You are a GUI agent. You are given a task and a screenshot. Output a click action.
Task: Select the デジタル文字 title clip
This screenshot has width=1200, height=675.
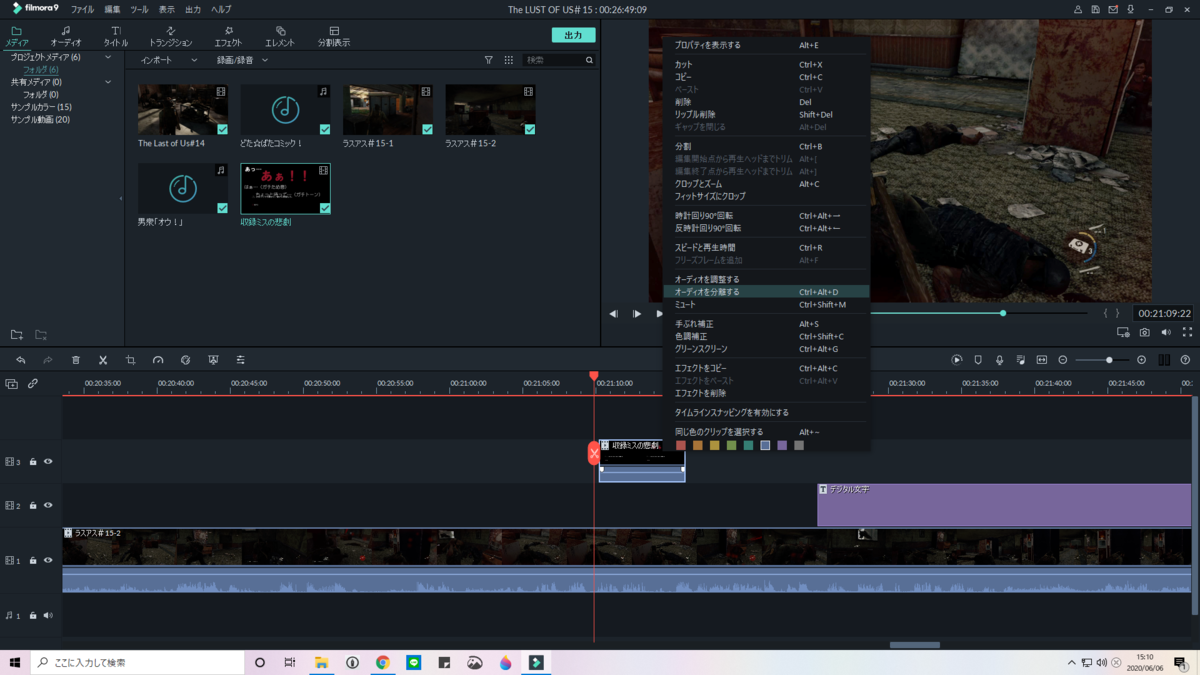click(x=1004, y=505)
